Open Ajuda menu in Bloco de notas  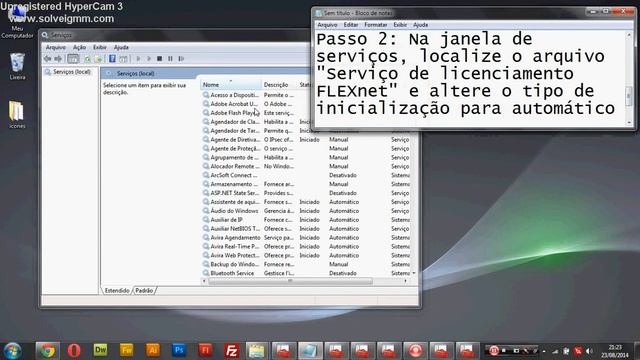click(x=420, y=25)
